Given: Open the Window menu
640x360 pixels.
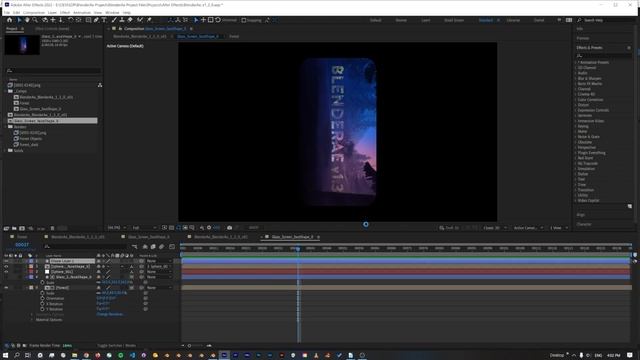Looking at the screenshot, I should (x=112, y=13).
